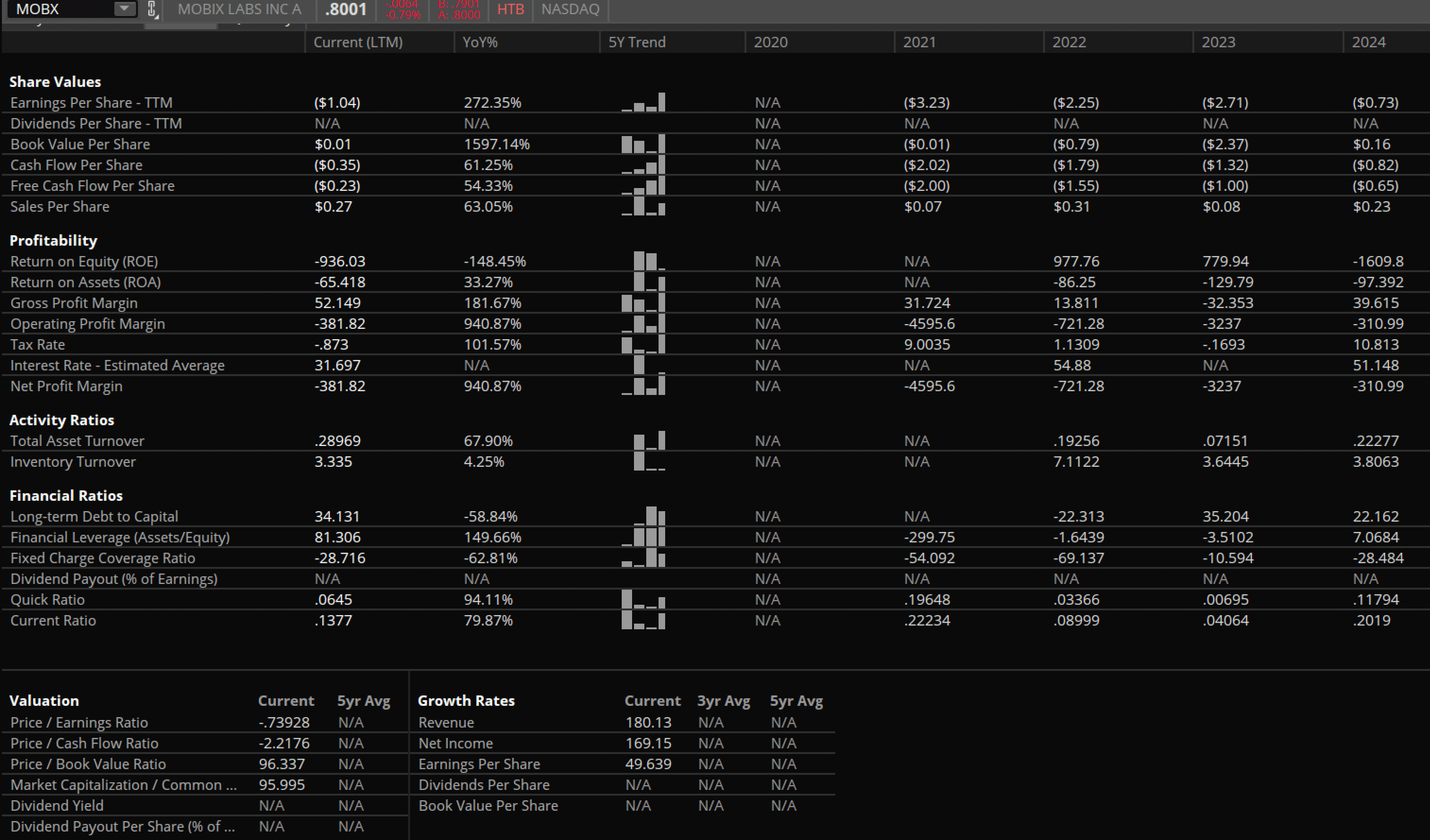Select the Current (LTM) column header
Screen dimensions: 1430x840
pyautogui.click(x=358, y=42)
